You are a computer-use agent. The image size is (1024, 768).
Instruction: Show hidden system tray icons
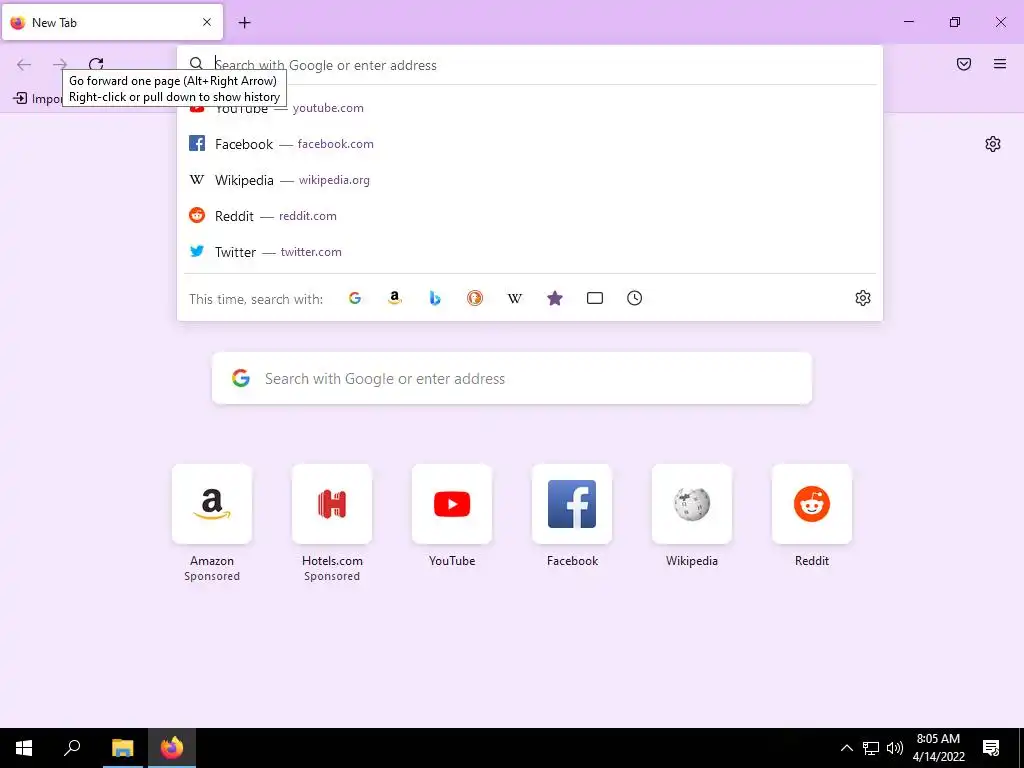(x=846, y=748)
